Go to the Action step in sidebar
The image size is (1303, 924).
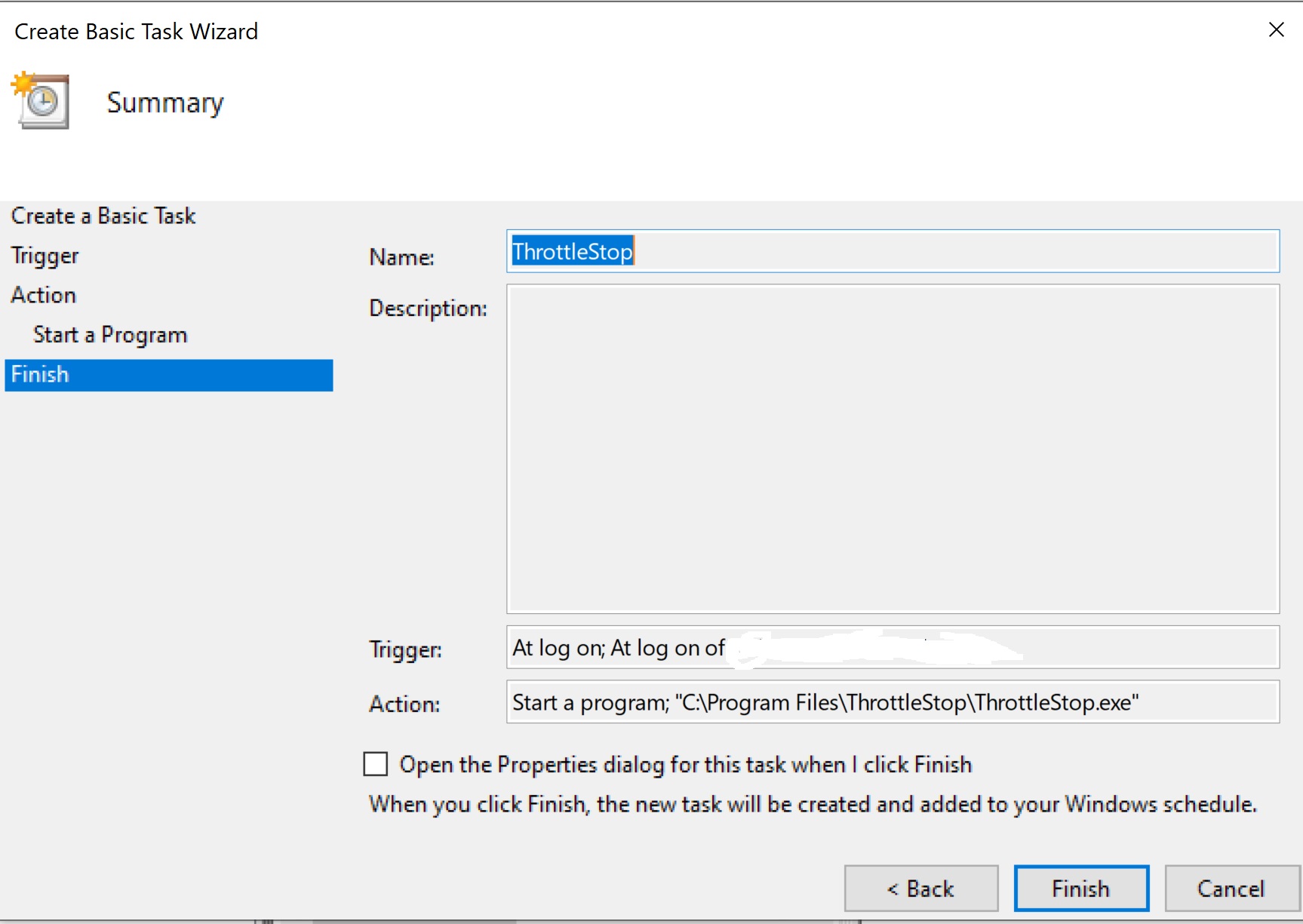[x=44, y=296]
